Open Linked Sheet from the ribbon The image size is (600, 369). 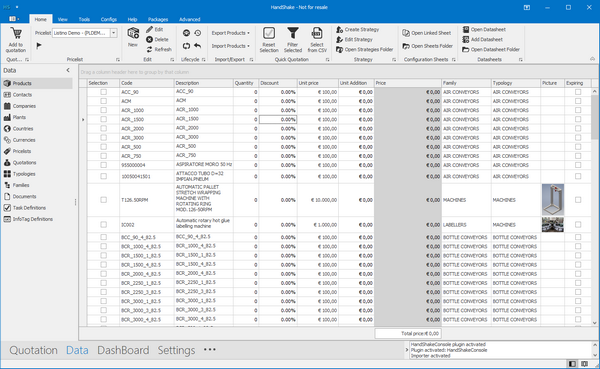(x=427, y=33)
